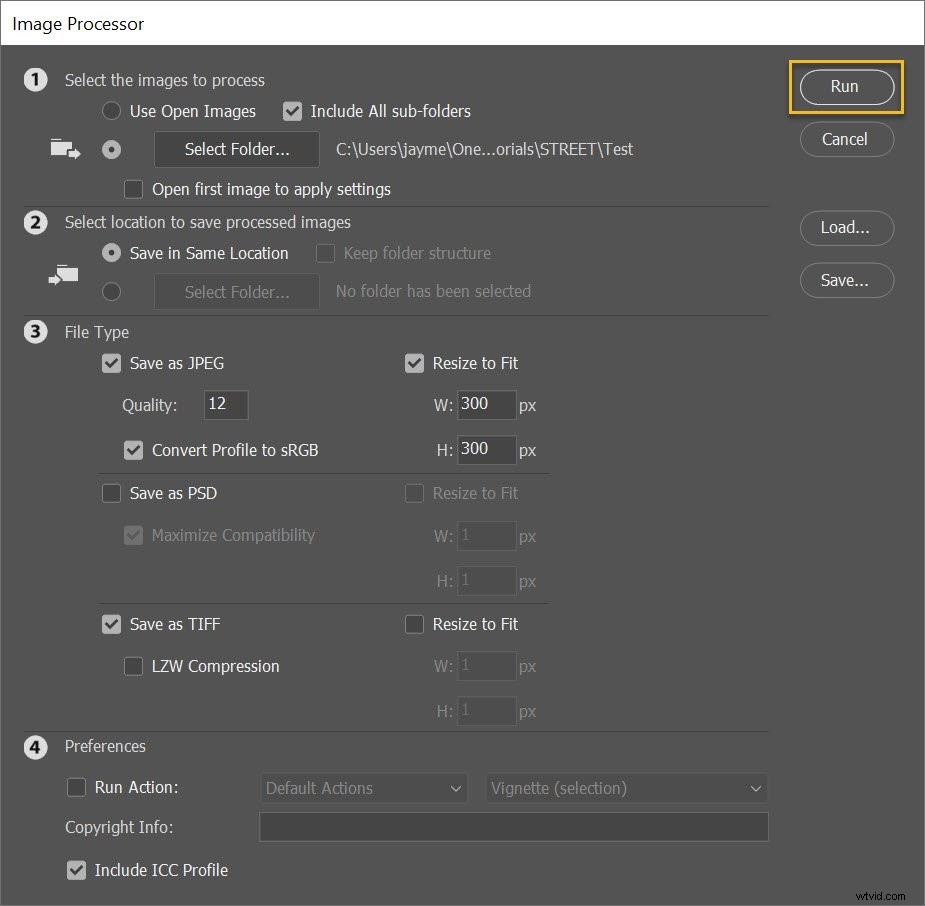
Task: Uncheck Save as TIFF
Action: 111,624
